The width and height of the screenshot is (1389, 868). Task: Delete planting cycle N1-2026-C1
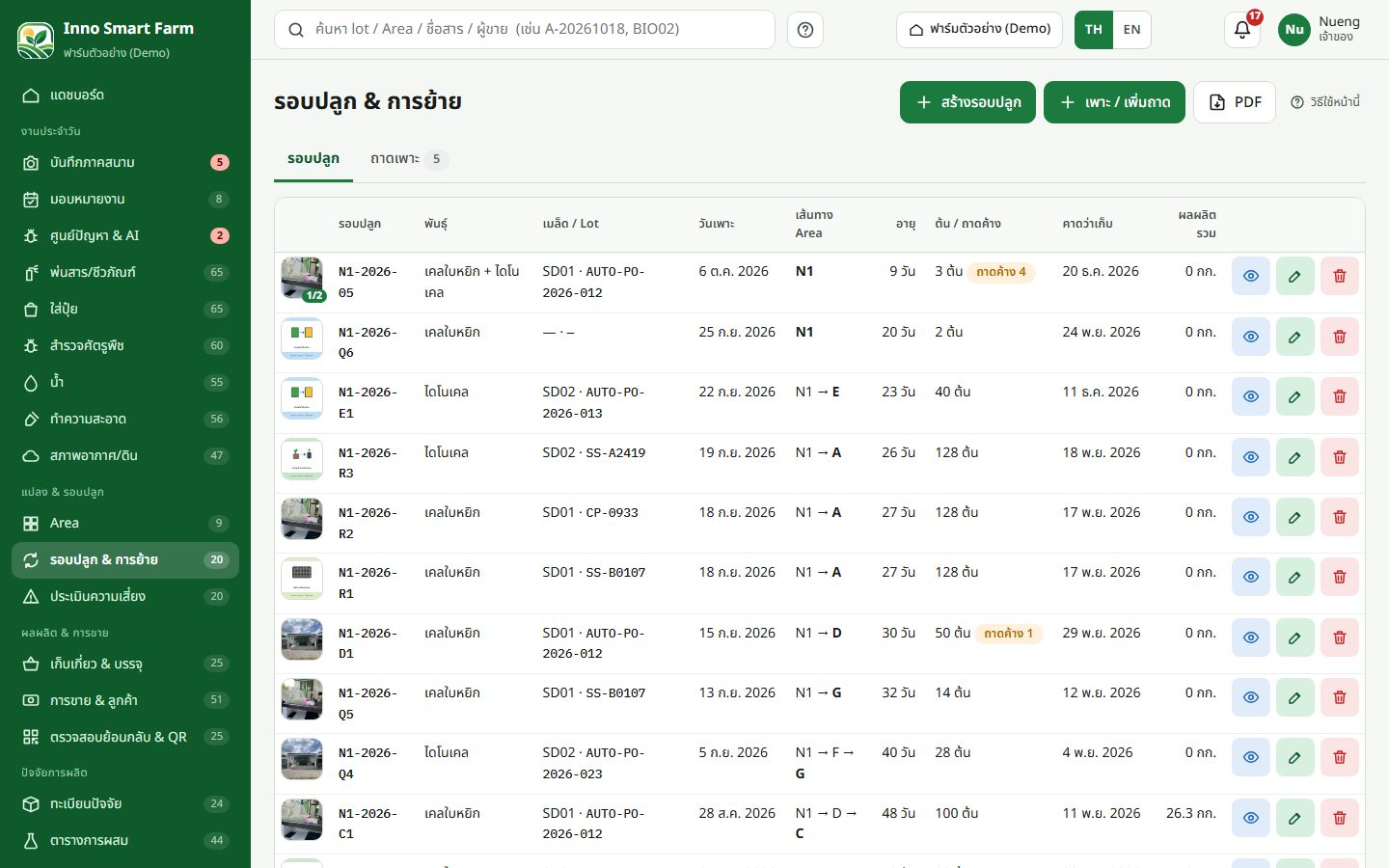1340,818
